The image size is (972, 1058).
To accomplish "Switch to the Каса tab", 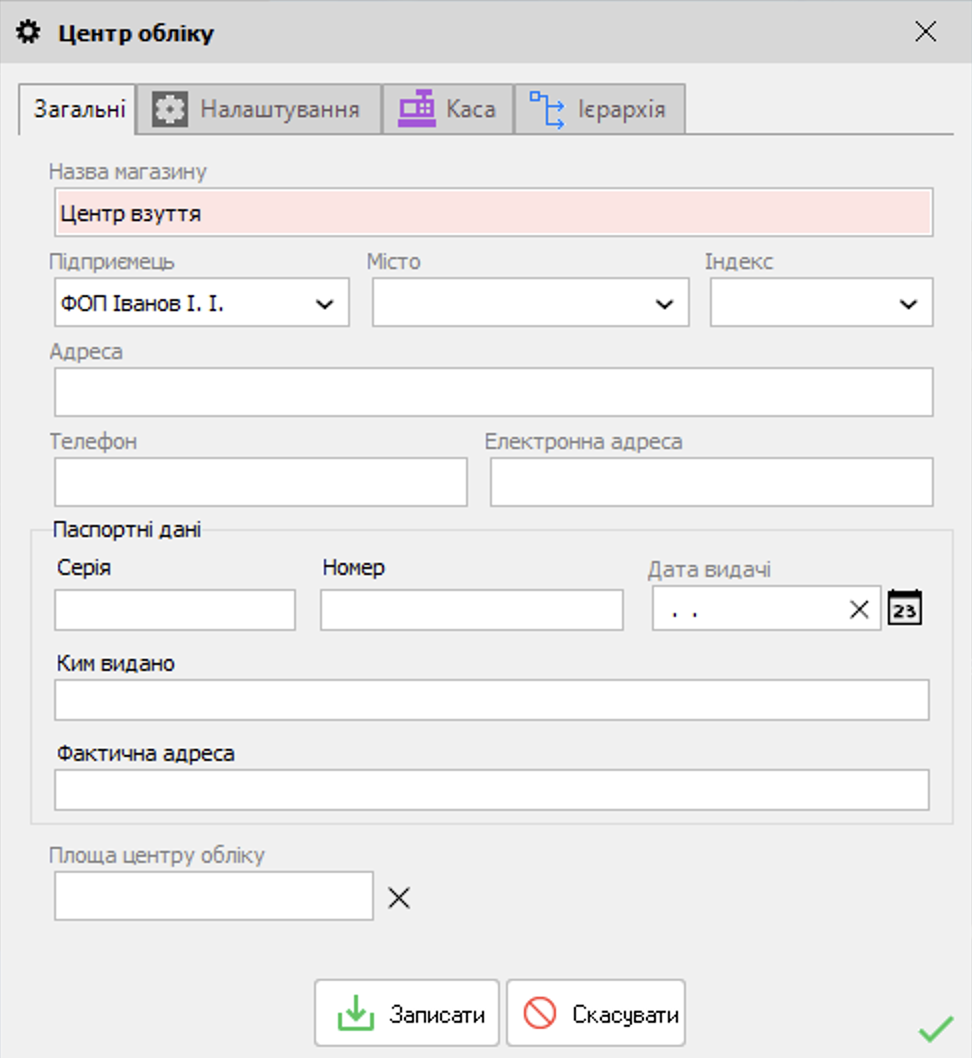I will click(x=448, y=109).
